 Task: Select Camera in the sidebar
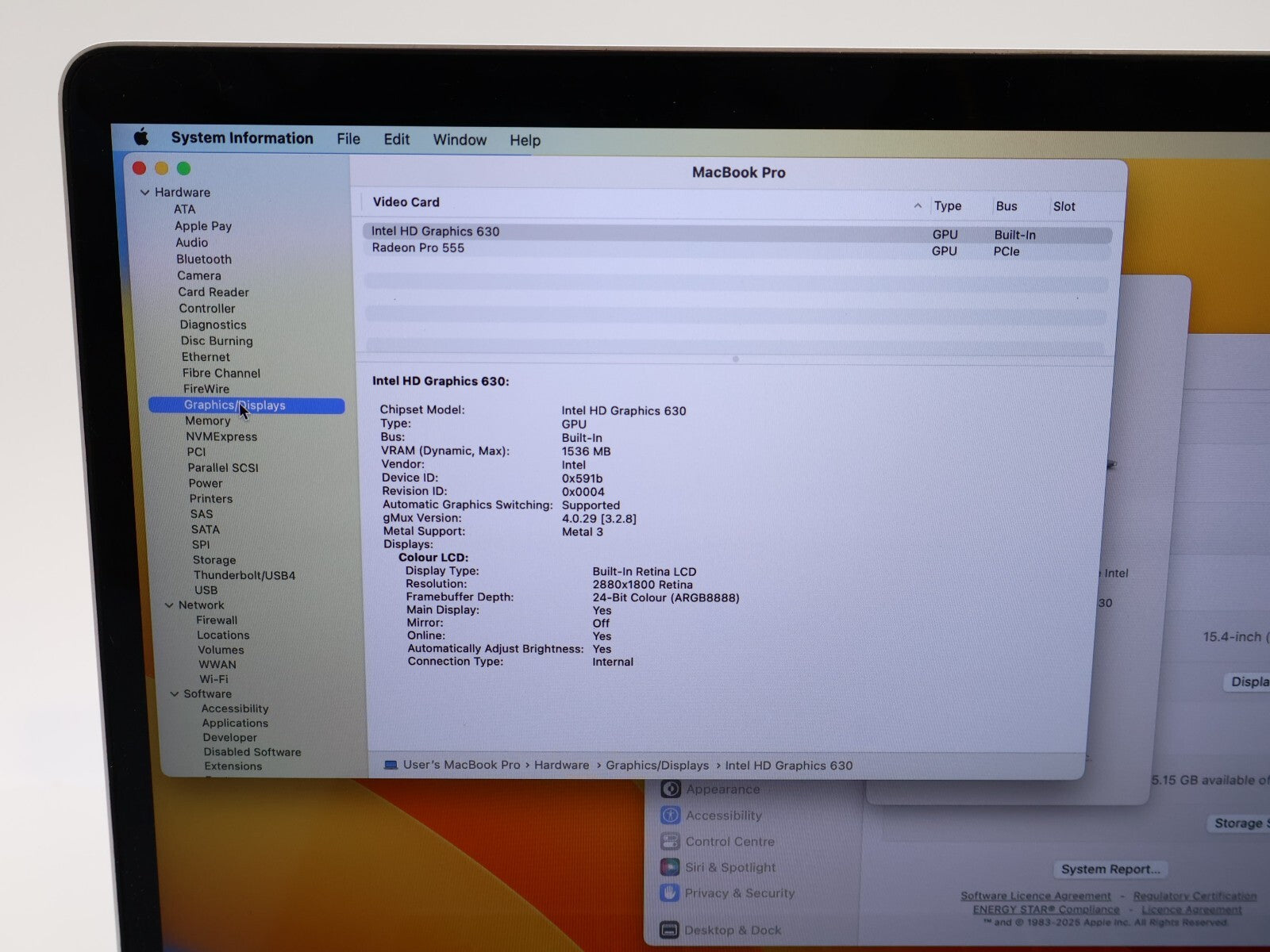pos(199,276)
